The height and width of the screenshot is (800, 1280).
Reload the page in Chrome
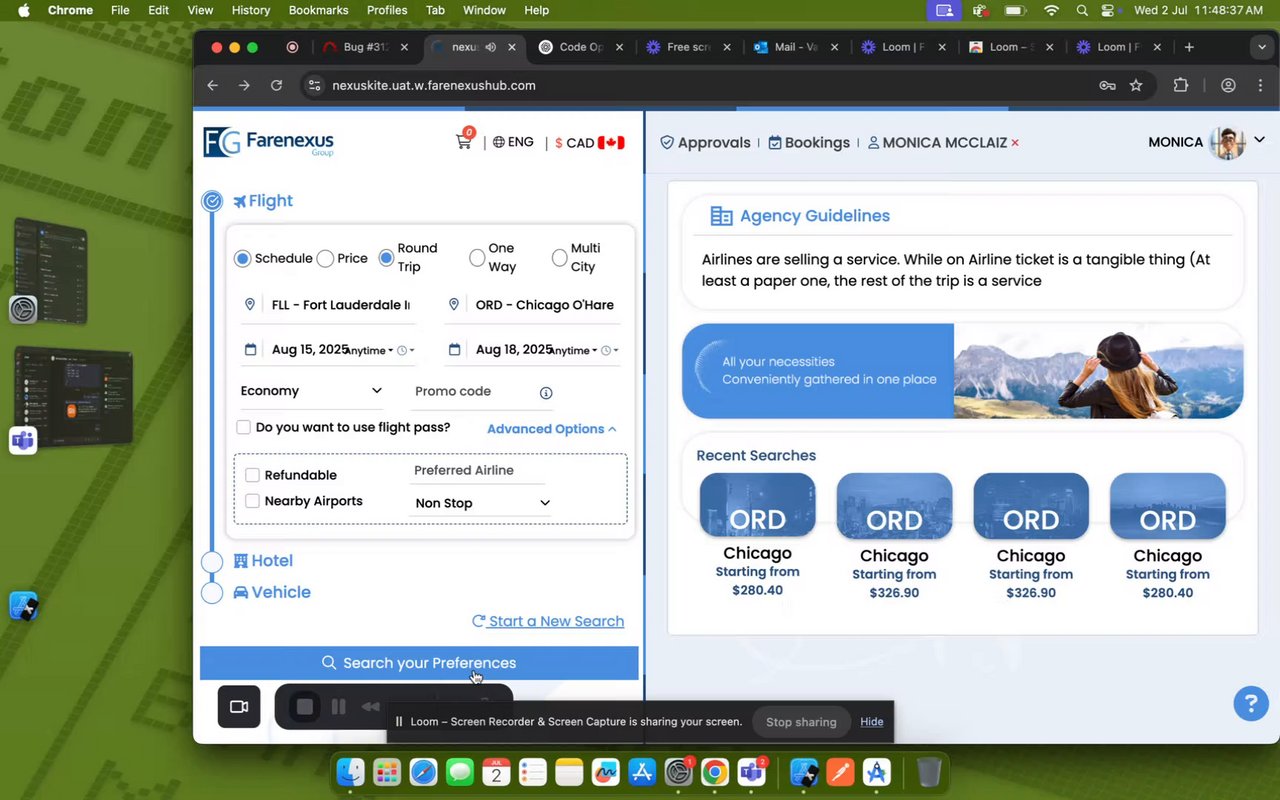tap(276, 86)
